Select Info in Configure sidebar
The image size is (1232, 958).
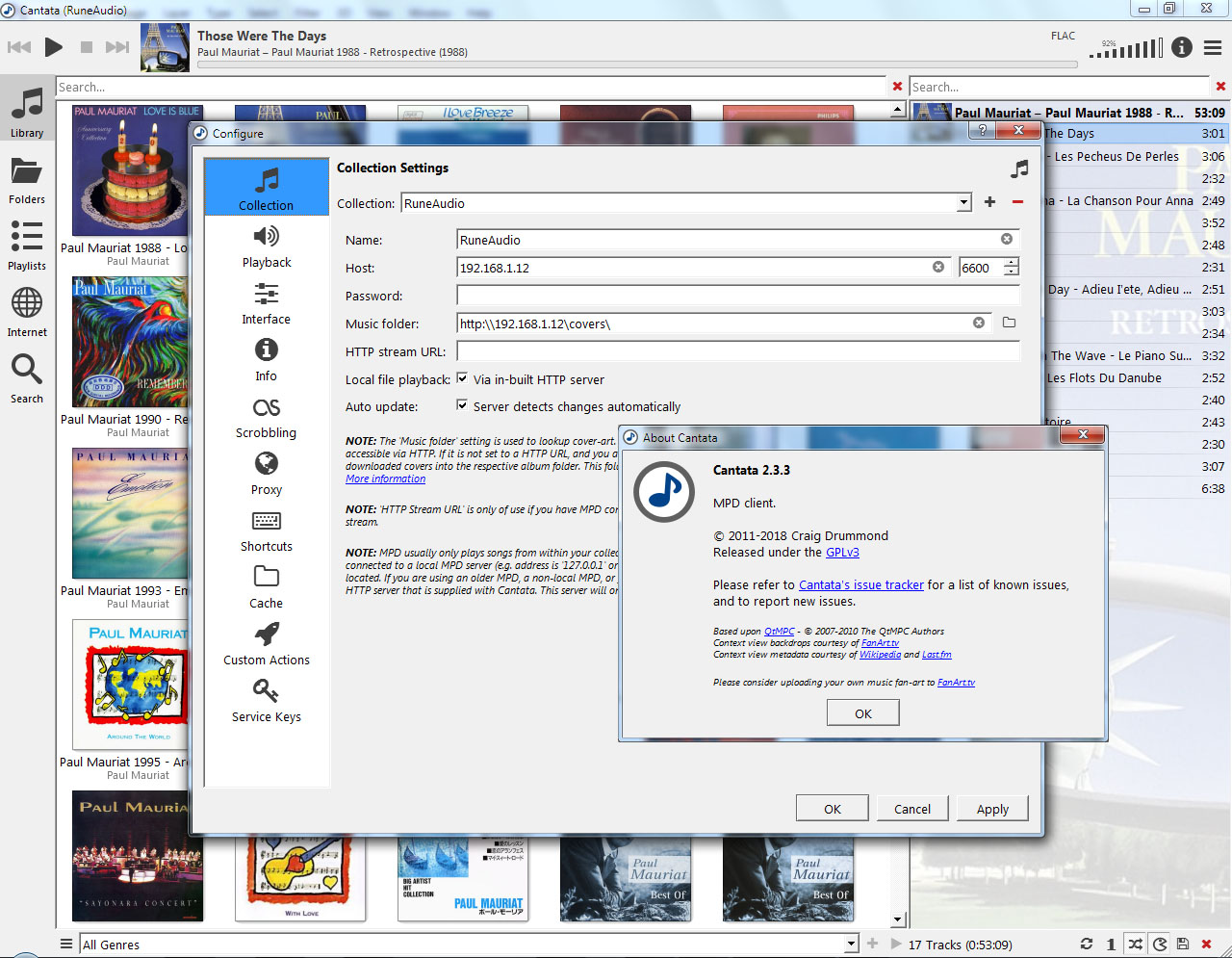(267, 361)
